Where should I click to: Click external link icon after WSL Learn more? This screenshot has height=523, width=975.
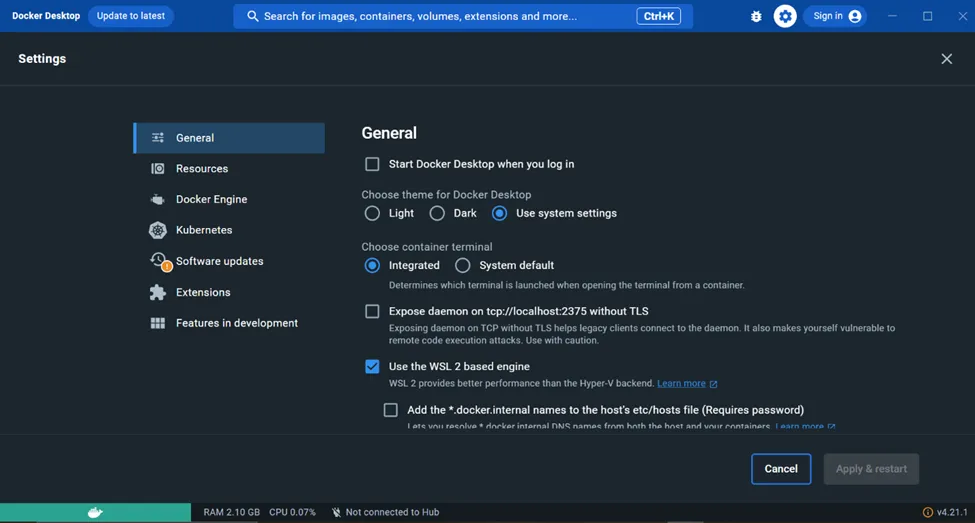click(x=713, y=384)
